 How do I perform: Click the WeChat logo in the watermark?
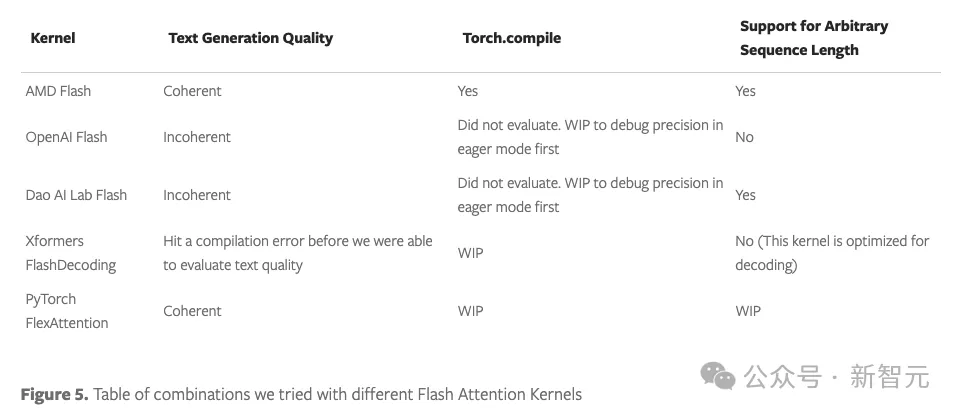tap(718, 375)
